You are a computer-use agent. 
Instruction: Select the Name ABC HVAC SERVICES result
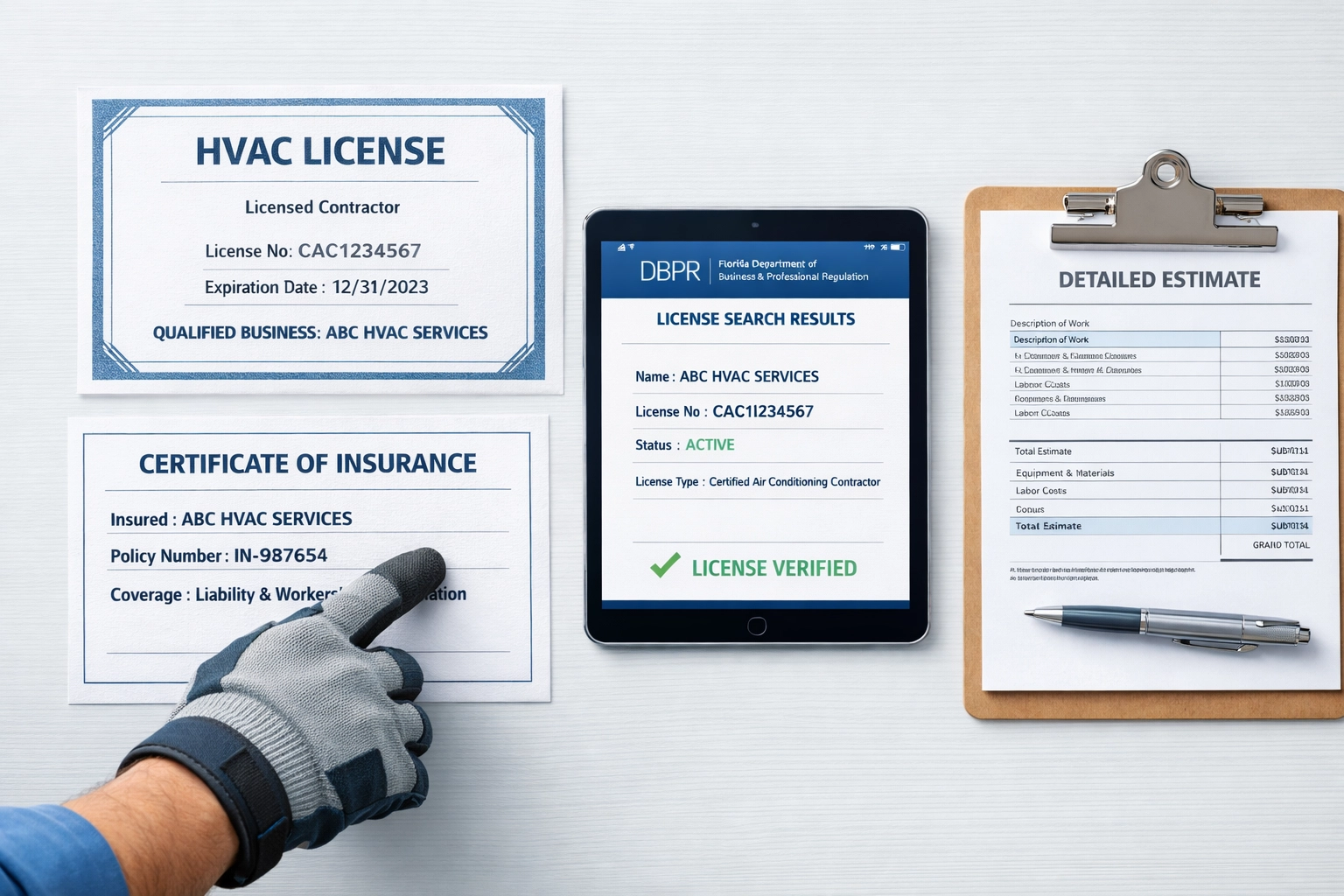pos(726,376)
